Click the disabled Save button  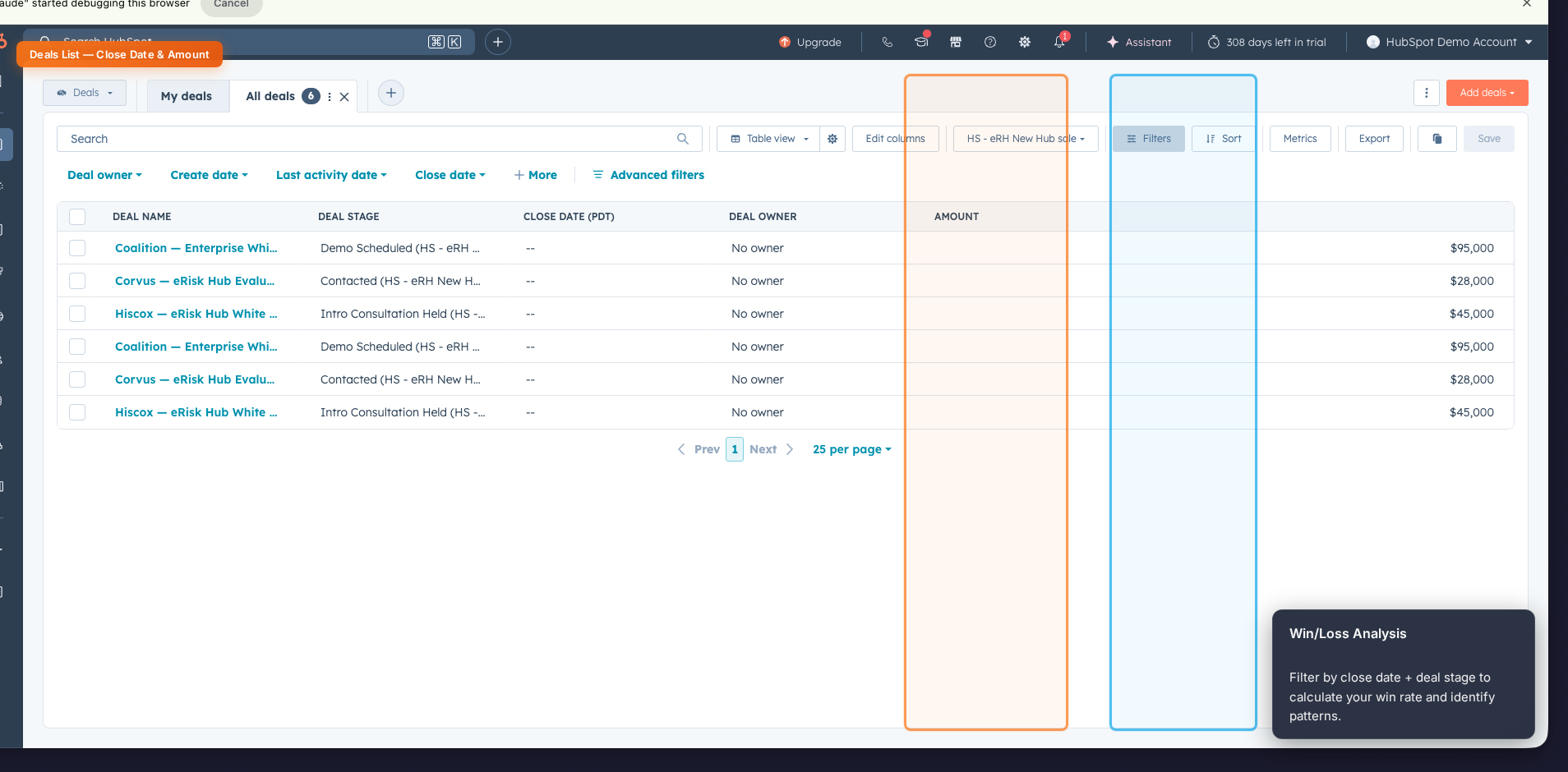[x=1489, y=139]
